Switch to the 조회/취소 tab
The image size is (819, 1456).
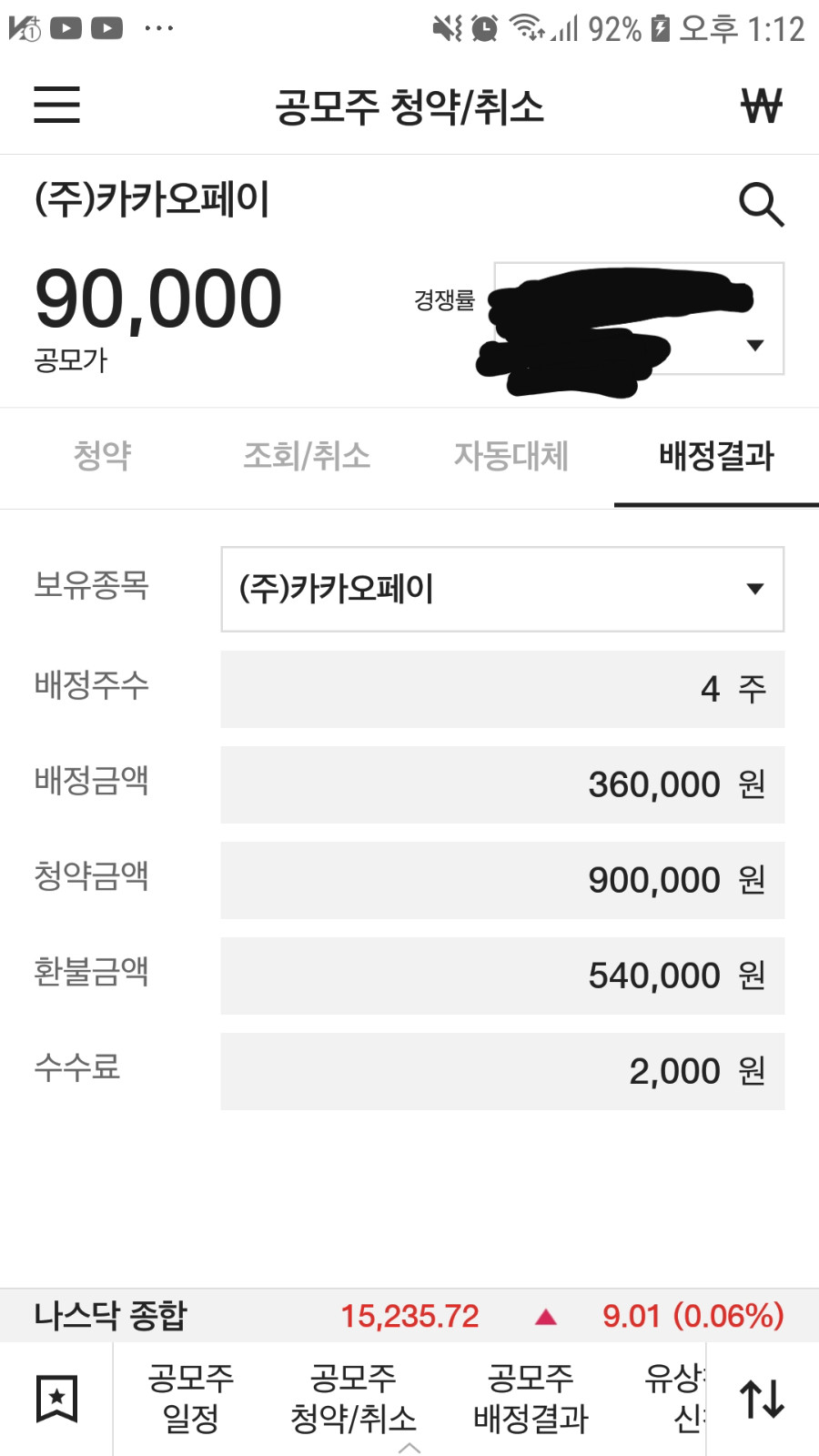307,455
